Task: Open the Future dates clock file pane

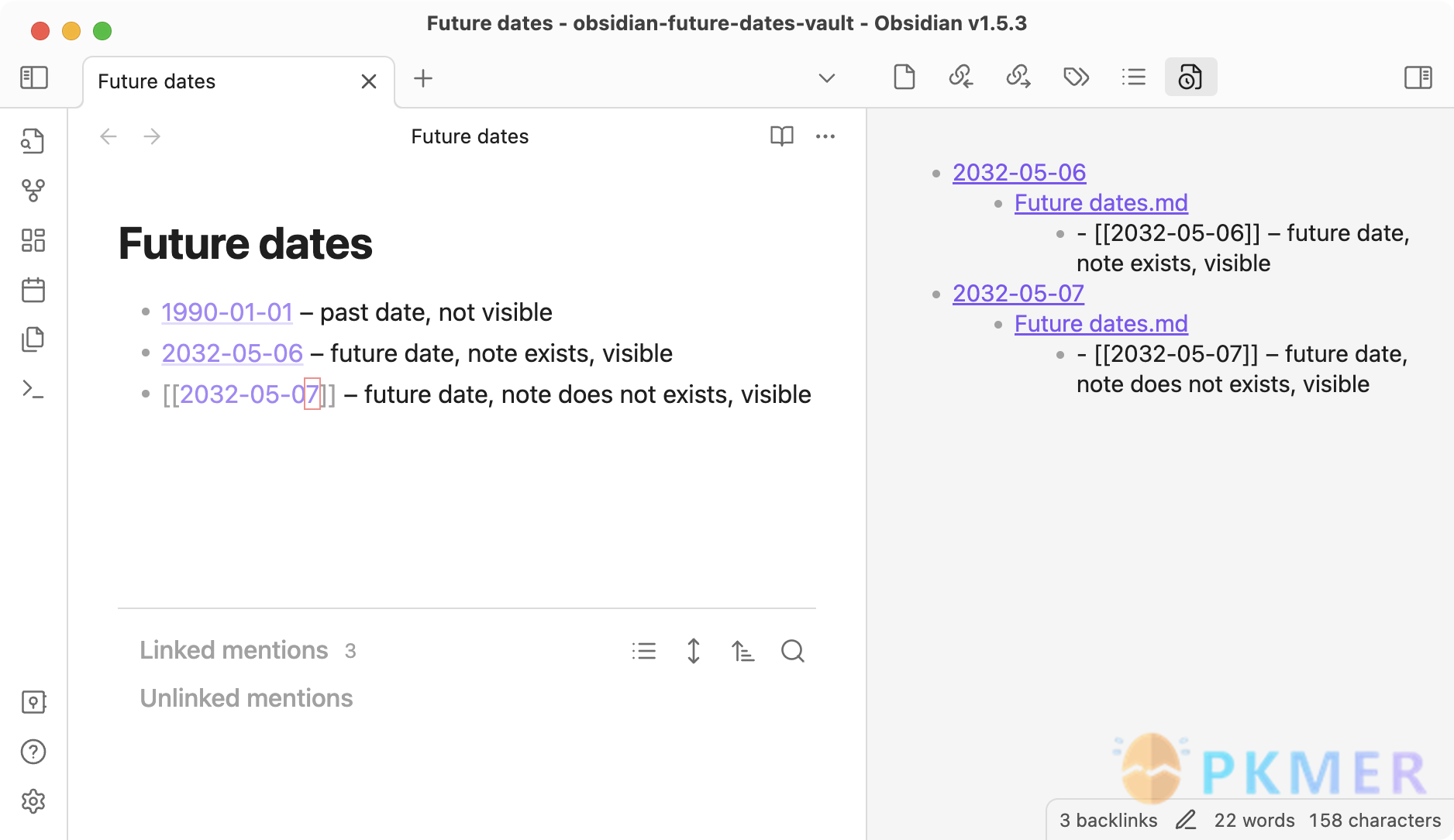Action: pyautogui.click(x=1190, y=77)
